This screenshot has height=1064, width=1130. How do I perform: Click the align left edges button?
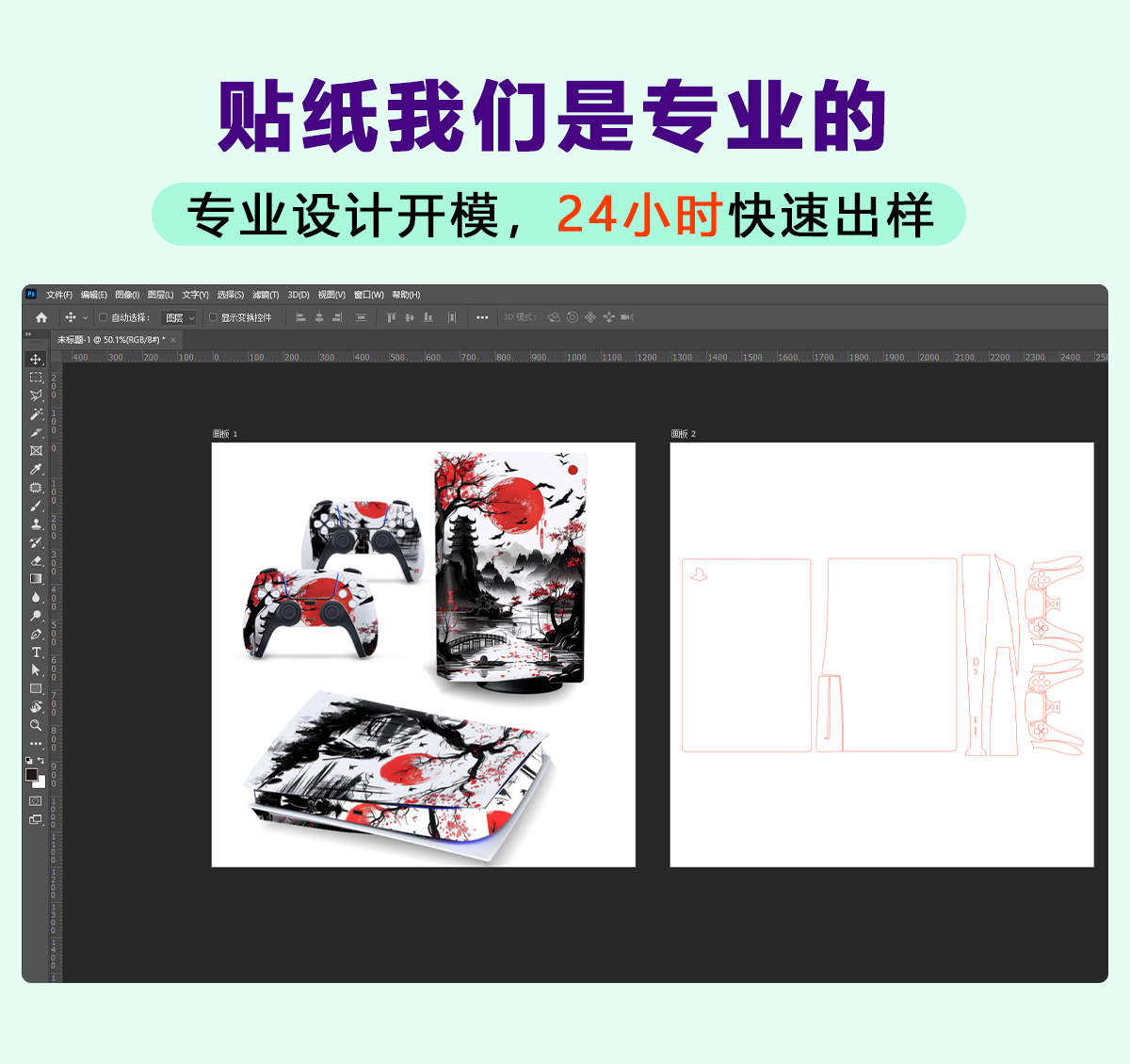point(299,317)
